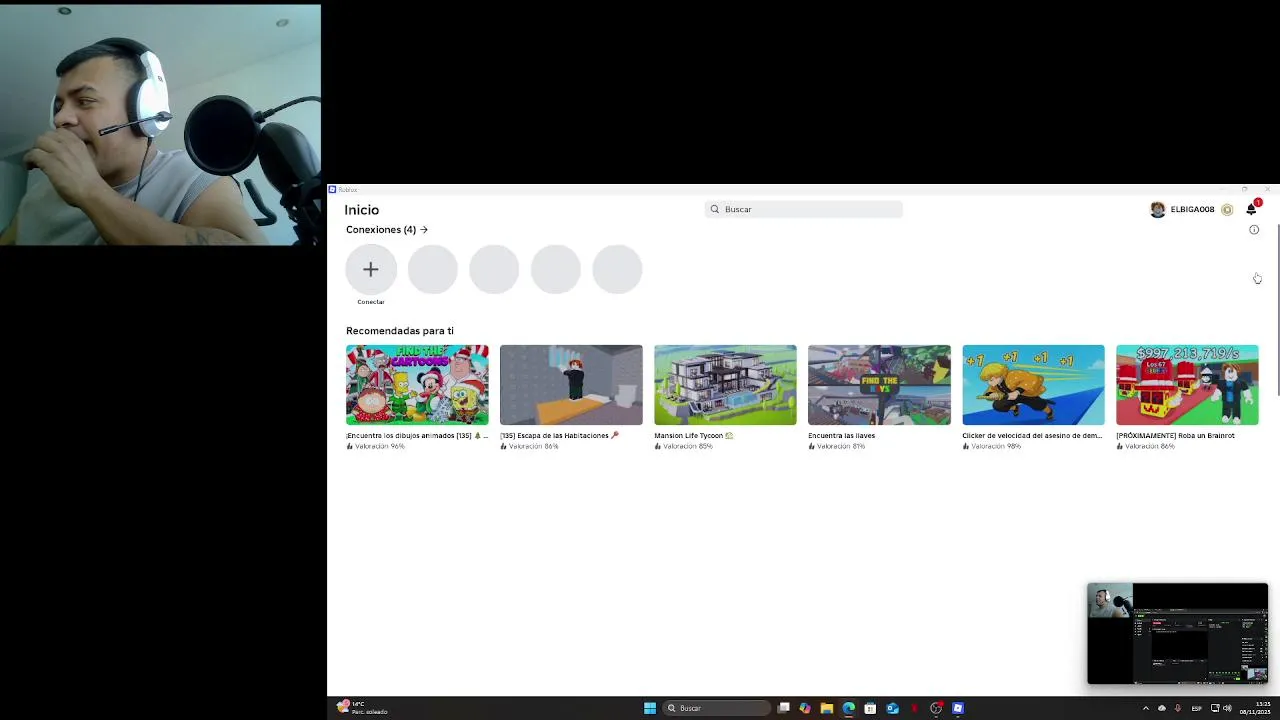Switch to Microsoft Edge on the taskbar
The image size is (1280, 720).
849,708
